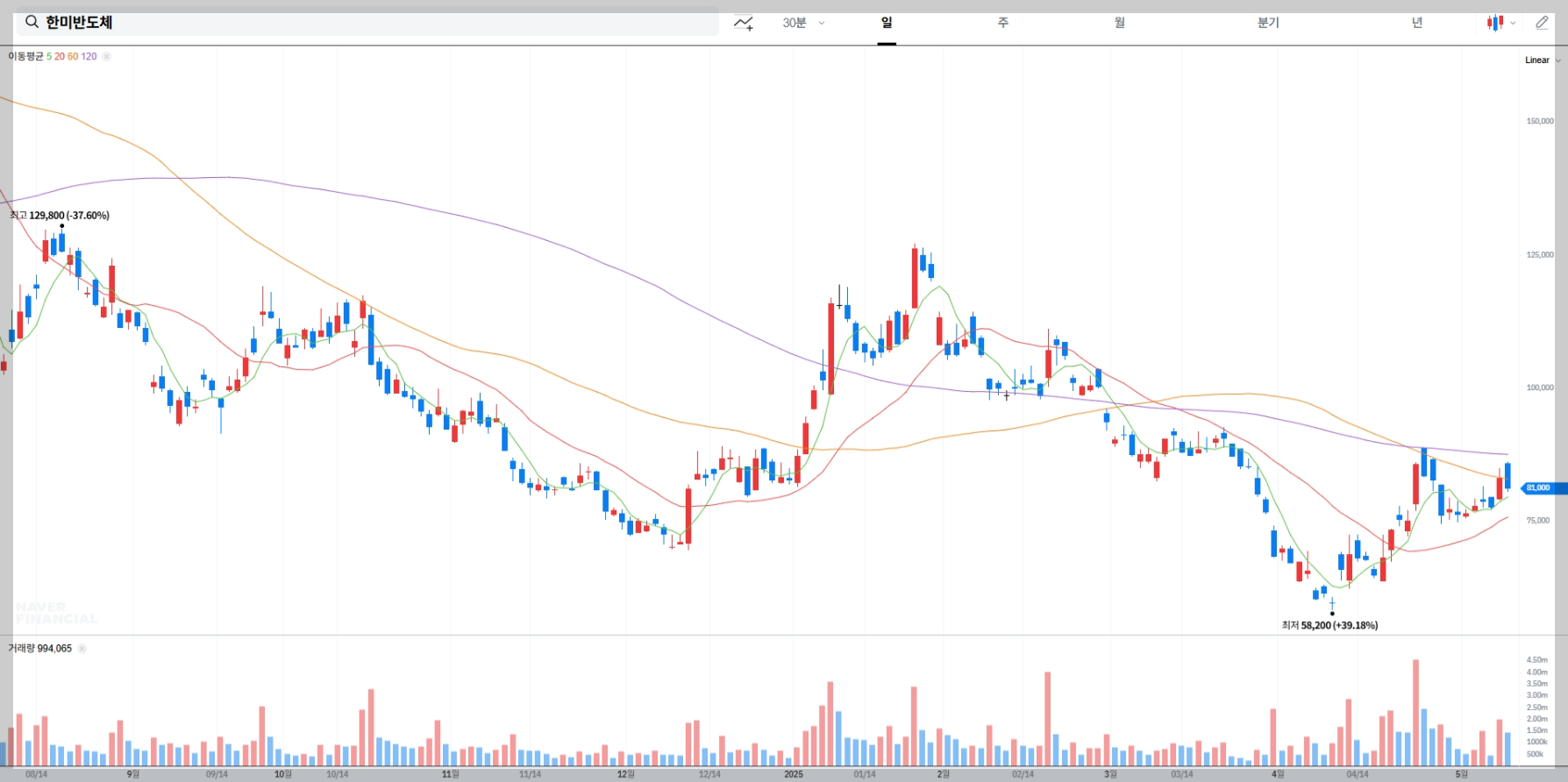1568x782 pixels.
Task: Click the 08/14 date axis label
Action: tap(37, 774)
